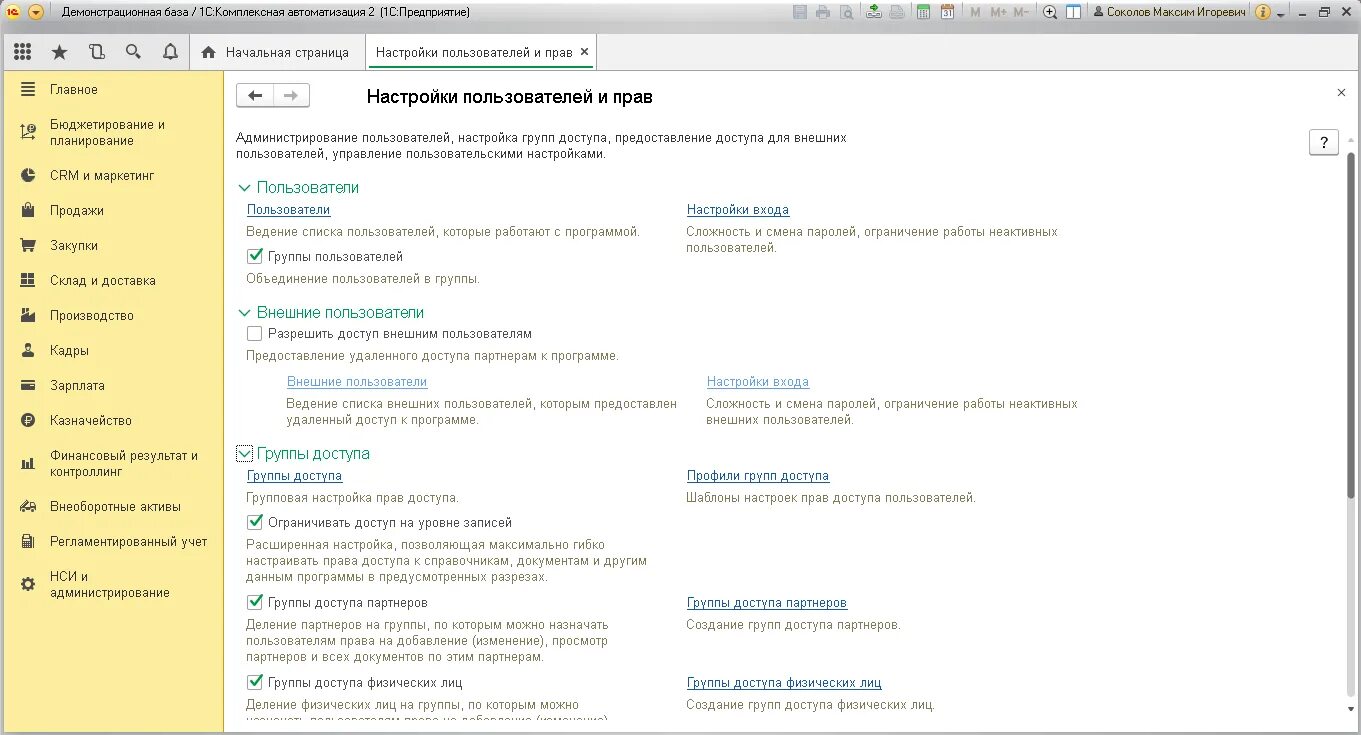Close the Настройки пользователей и прав tab
The width and height of the screenshot is (1361, 735).
pos(585,52)
